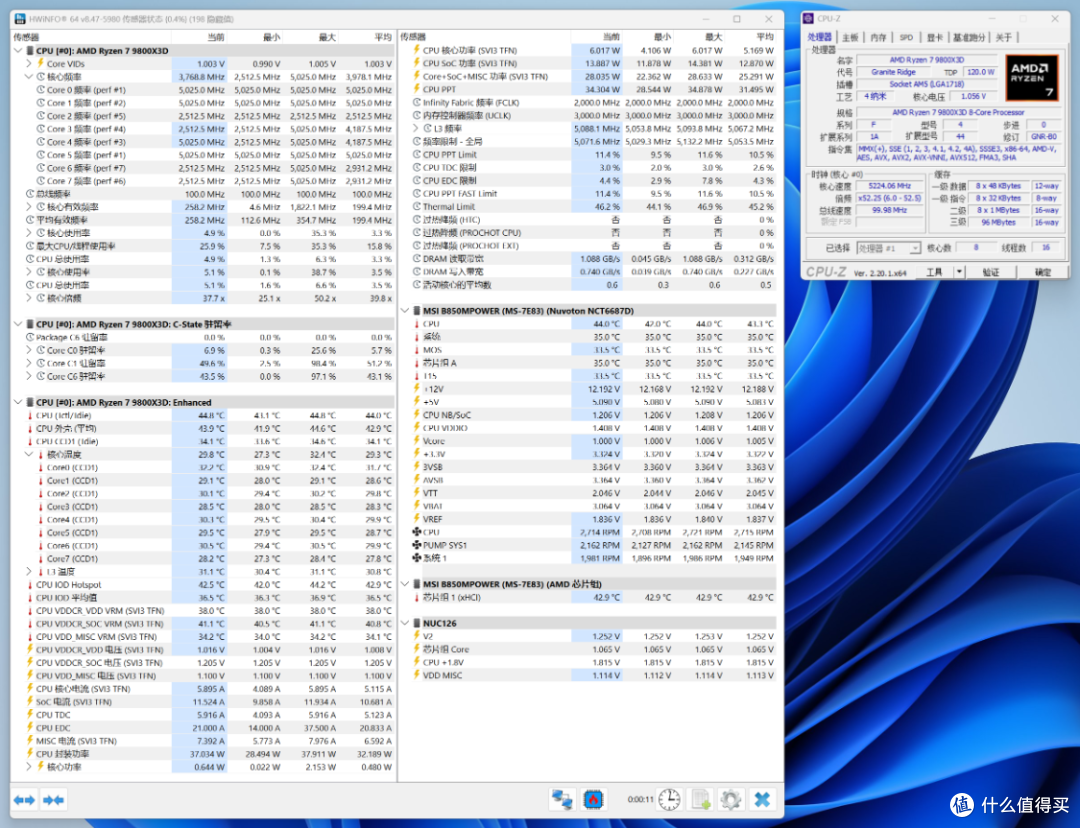This screenshot has height=828, width=1080.
Task: Collapse the 核心频率 tree row
Action: (x=29, y=76)
